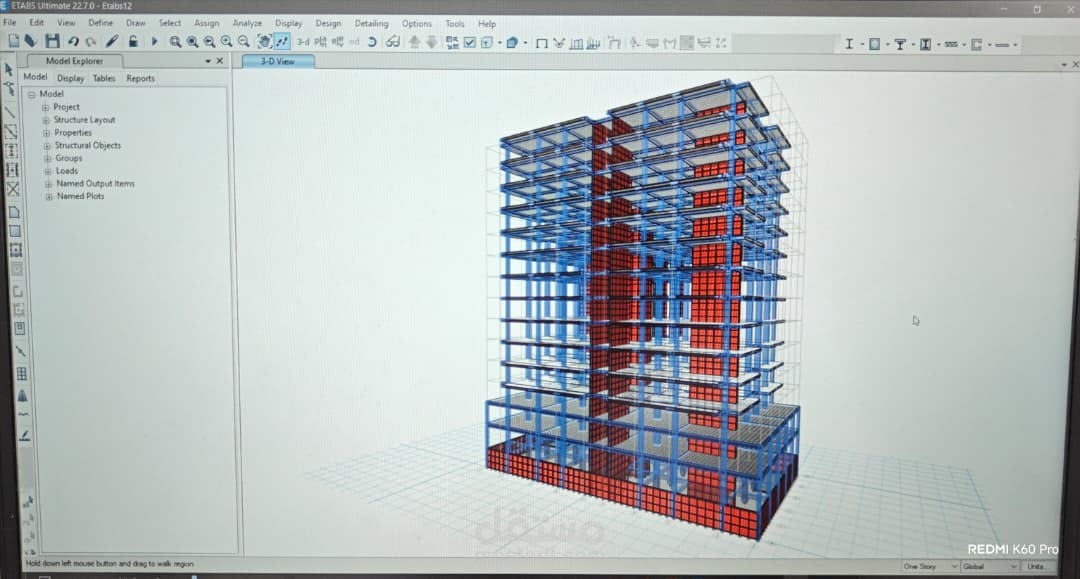
Task: Toggle the highlighted walk mode icon
Action: pos(282,42)
